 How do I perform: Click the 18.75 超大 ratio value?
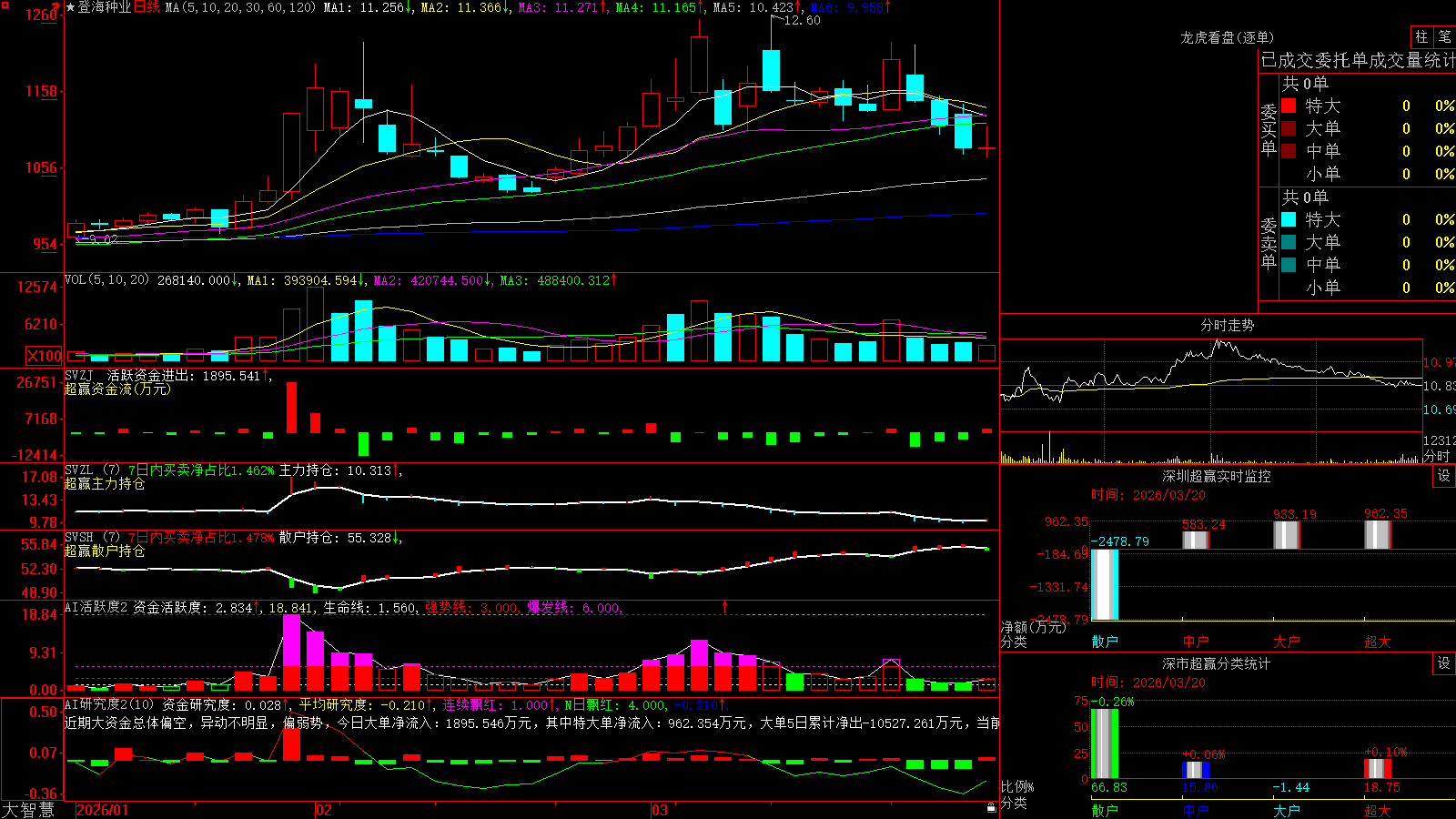1381,787
